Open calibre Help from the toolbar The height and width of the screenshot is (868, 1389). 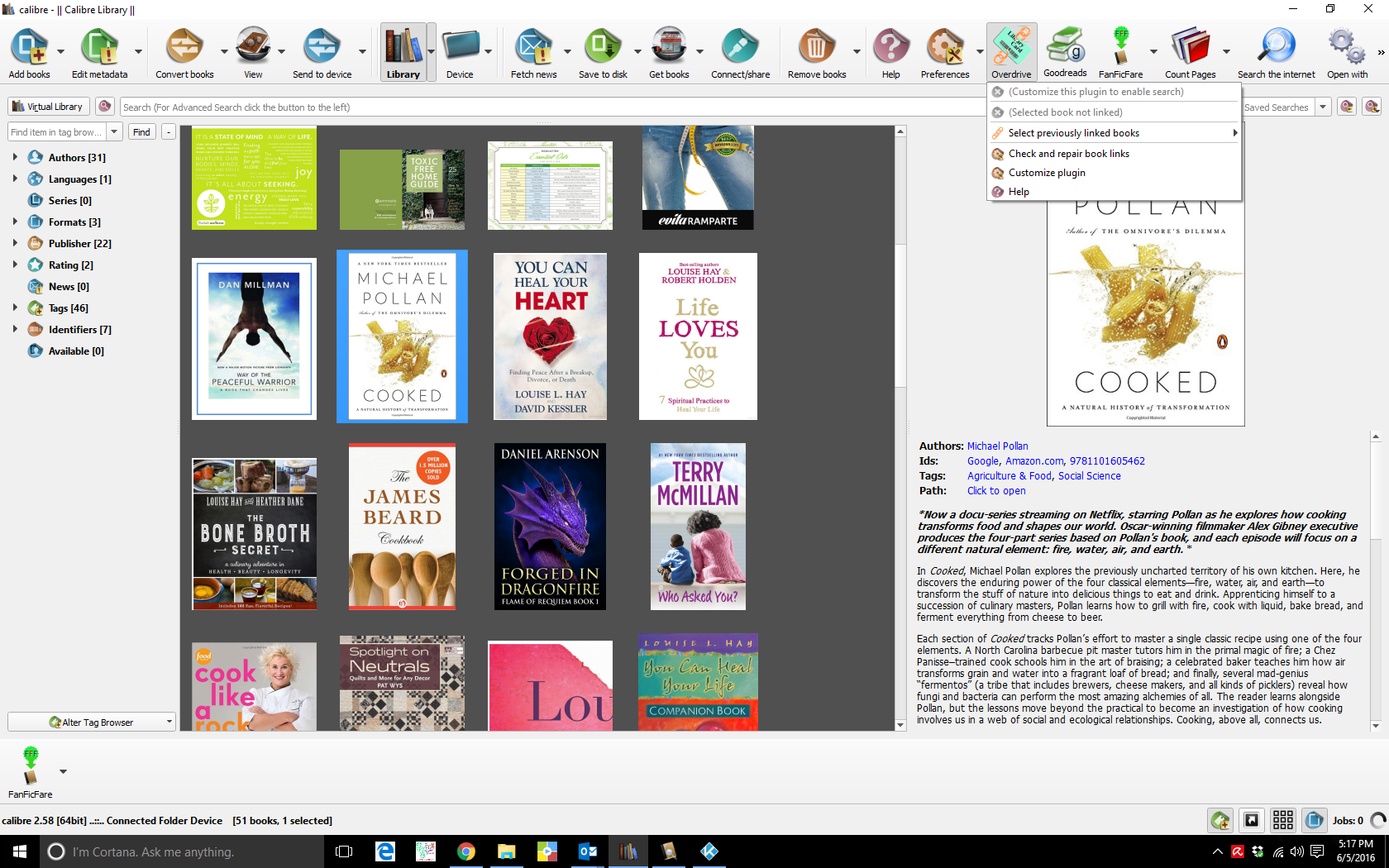click(x=890, y=46)
